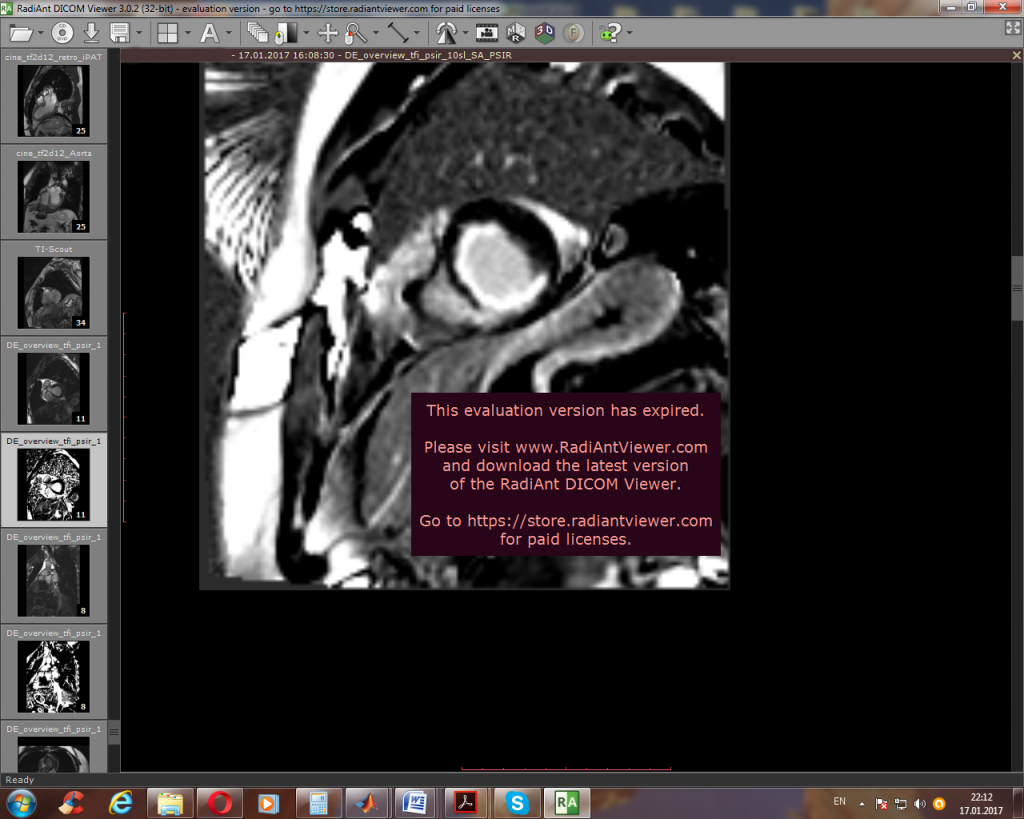Click the www.RadiAntViewer.com text in the notice
Image resolution: width=1024 pixels, height=819 pixels.
611,447
